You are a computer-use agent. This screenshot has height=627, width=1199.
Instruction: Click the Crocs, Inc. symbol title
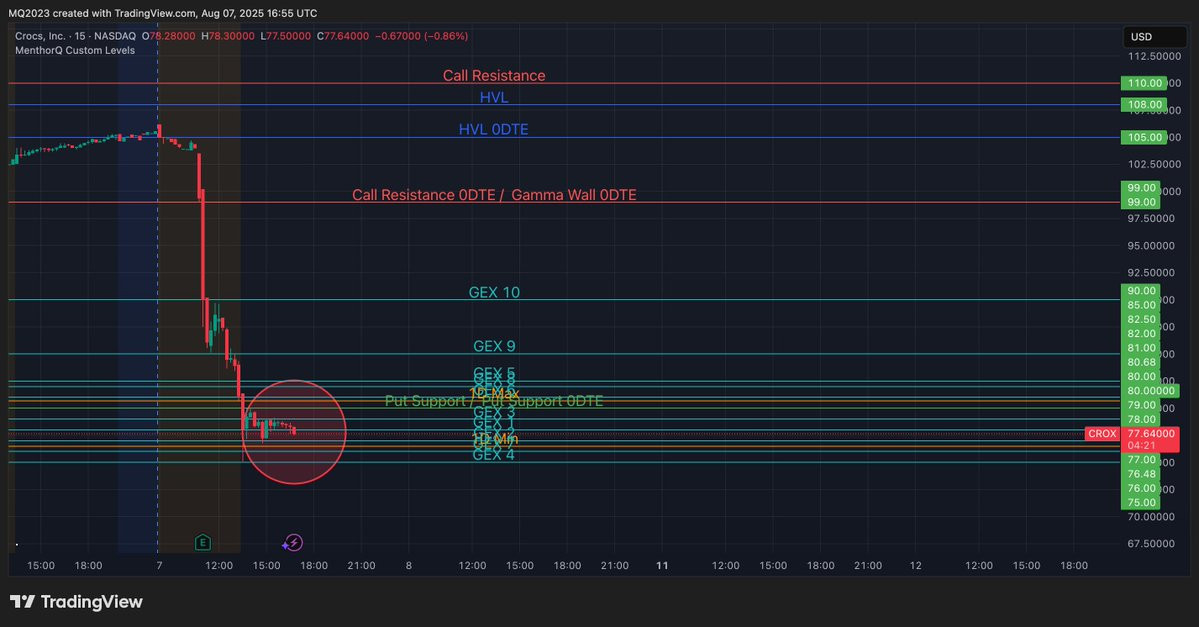coord(75,36)
